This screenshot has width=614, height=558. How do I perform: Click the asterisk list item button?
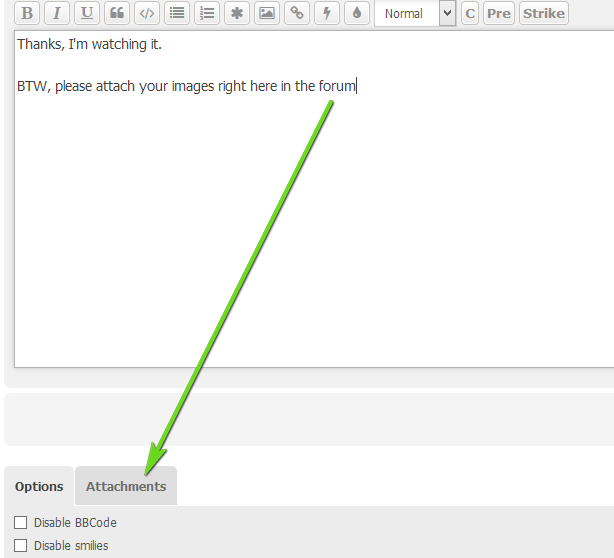tap(237, 13)
